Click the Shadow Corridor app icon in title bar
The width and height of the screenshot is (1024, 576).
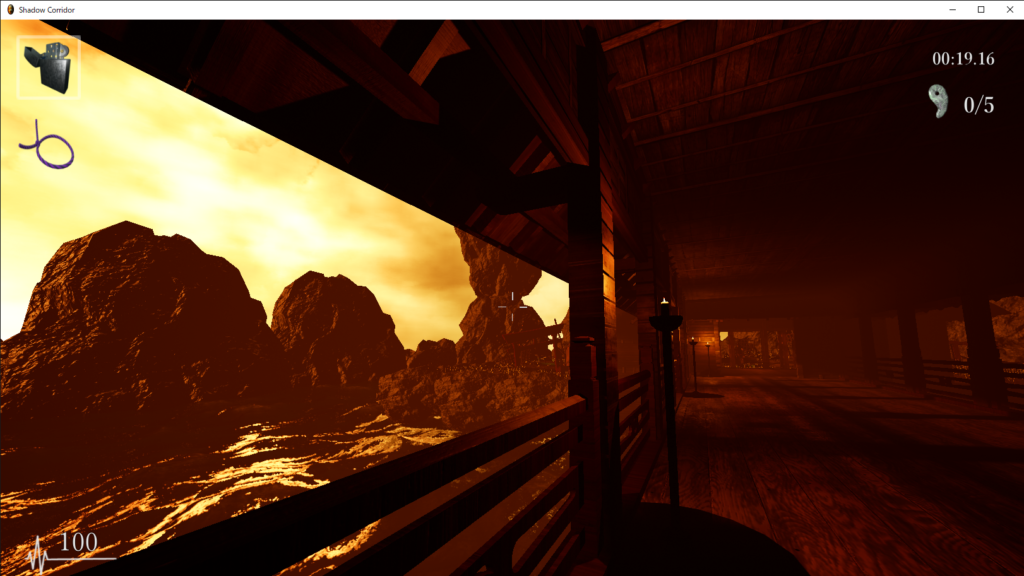tap(10, 9)
